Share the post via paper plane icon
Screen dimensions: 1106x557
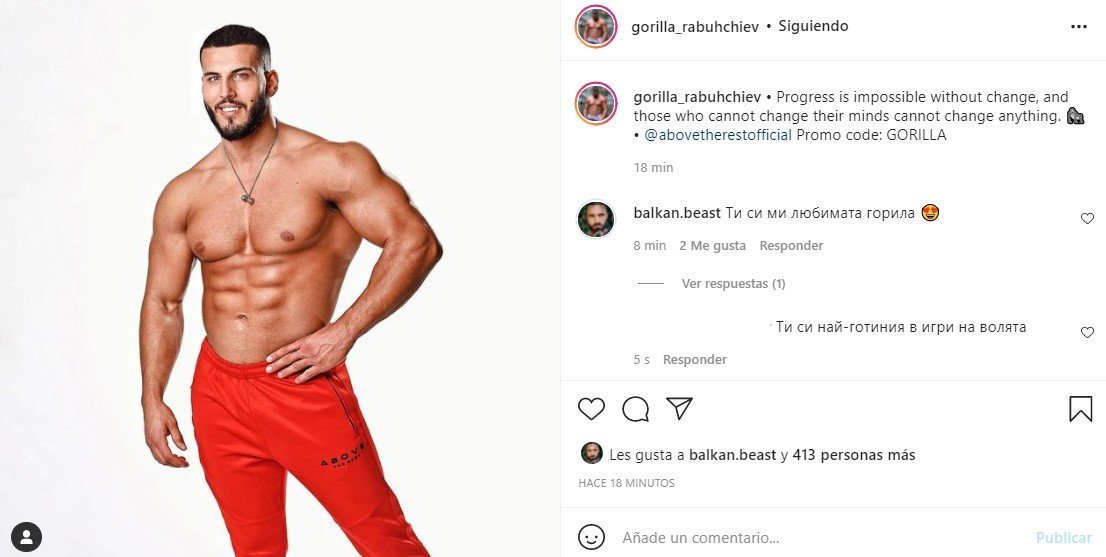pos(679,408)
